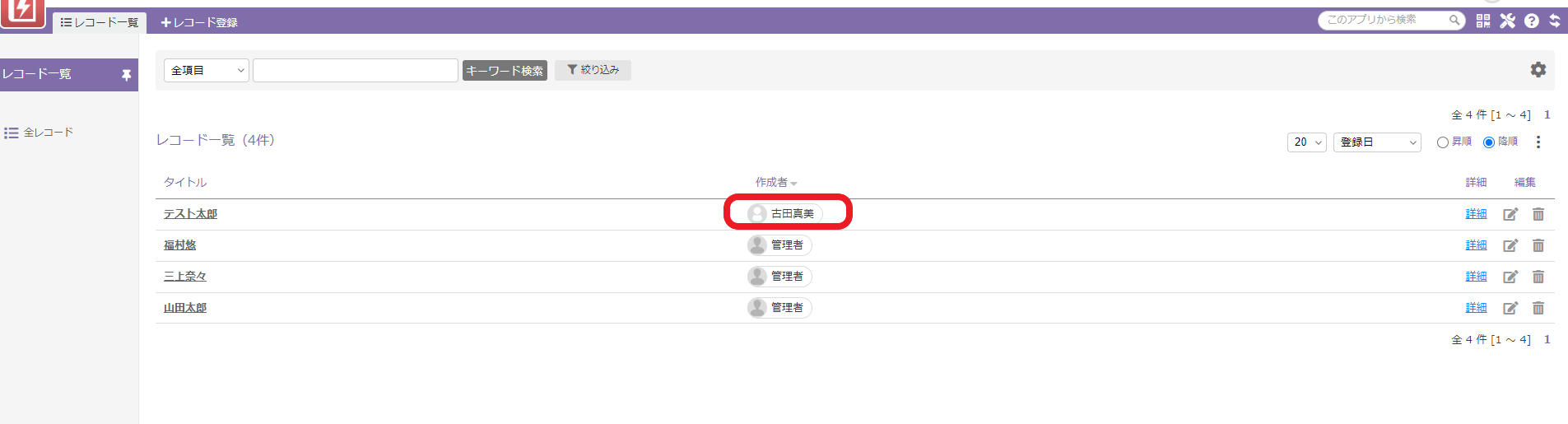This screenshot has width=1568, height=424.
Task: Open the QR code icon in header
Action: point(1483,21)
